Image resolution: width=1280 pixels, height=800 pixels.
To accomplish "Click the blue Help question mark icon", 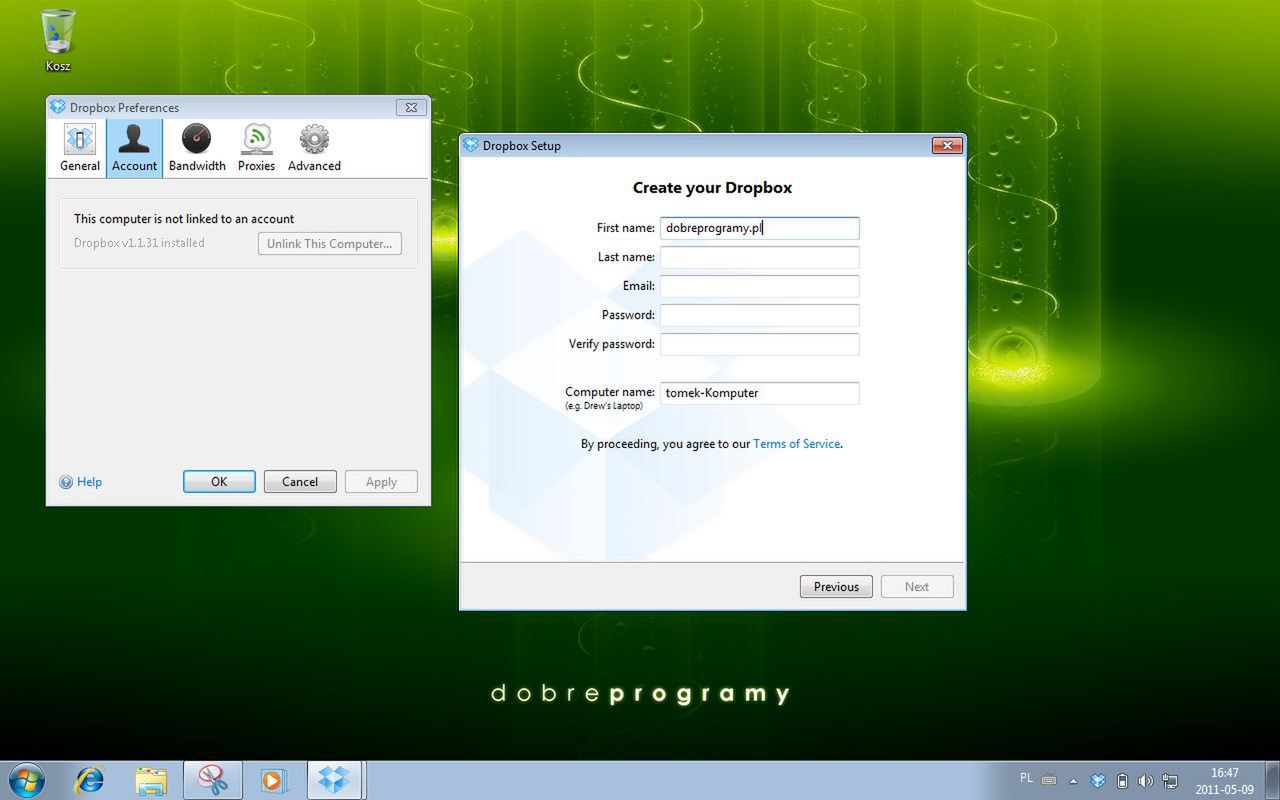I will point(66,482).
